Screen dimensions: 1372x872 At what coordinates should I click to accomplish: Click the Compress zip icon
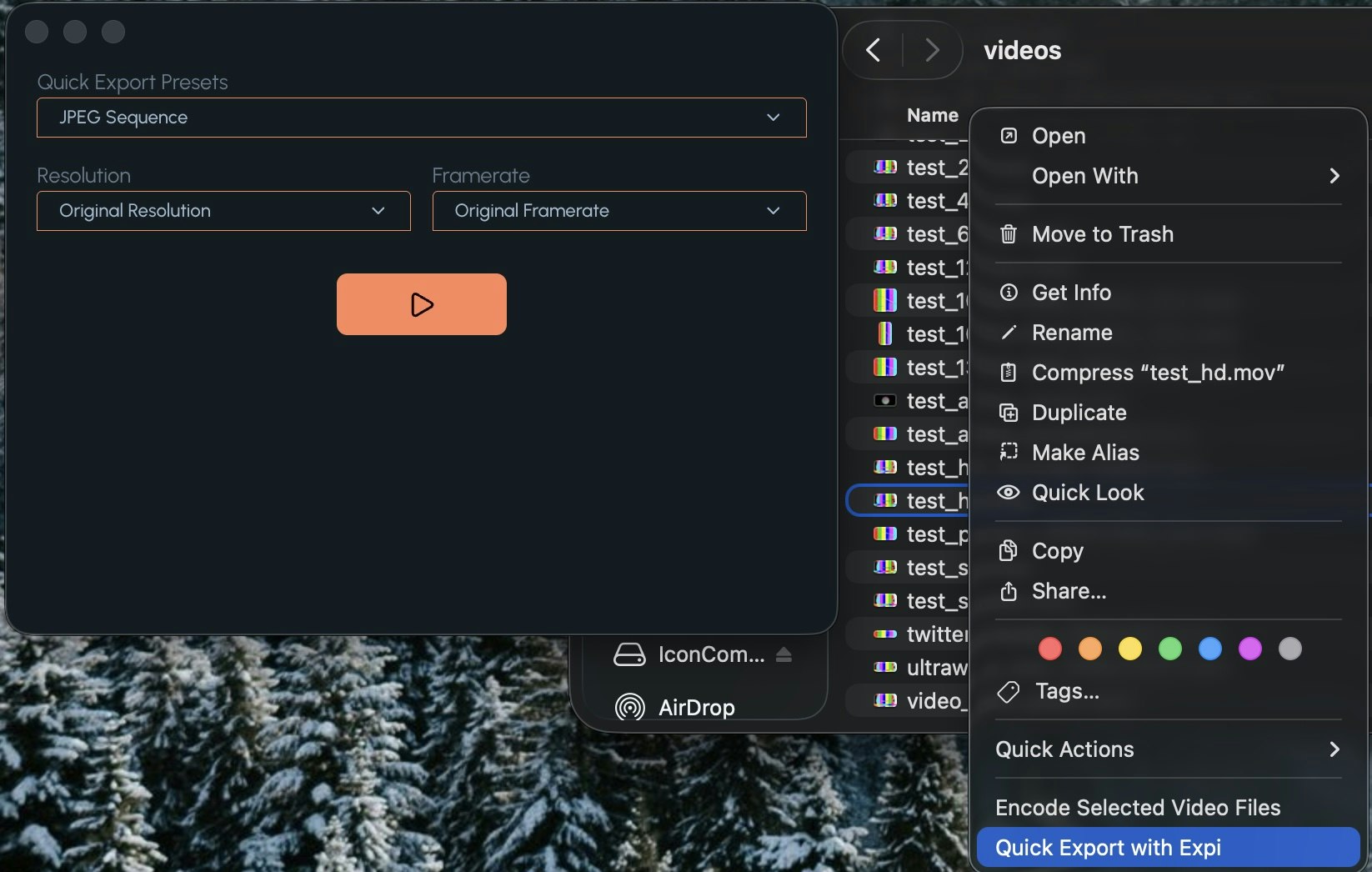(x=1009, y=373)
